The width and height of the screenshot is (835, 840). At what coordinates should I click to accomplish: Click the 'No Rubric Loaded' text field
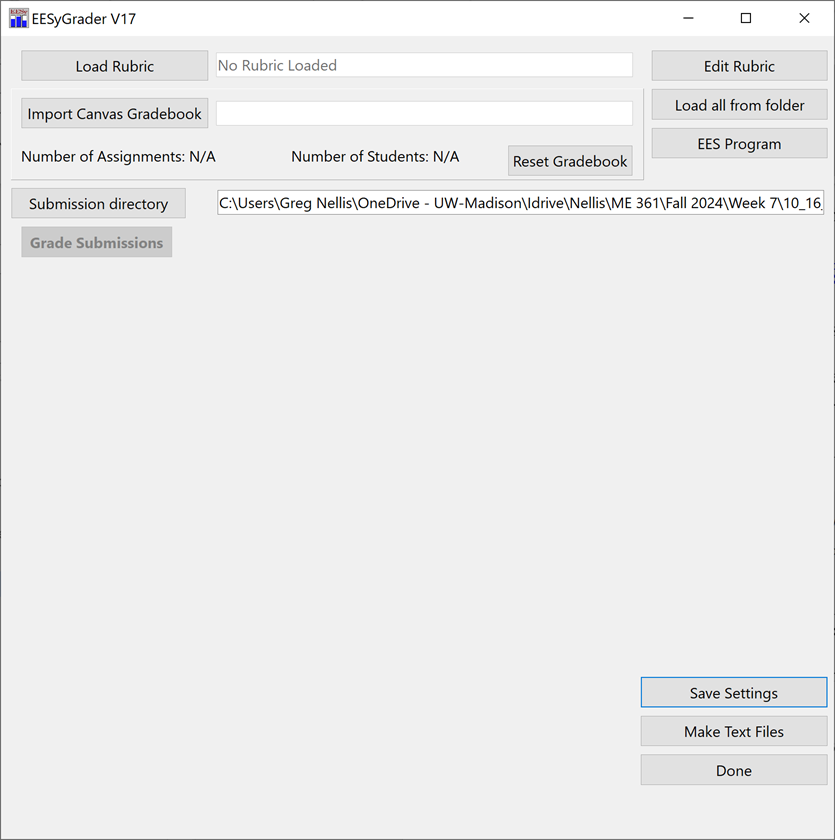tap(424, 65)
